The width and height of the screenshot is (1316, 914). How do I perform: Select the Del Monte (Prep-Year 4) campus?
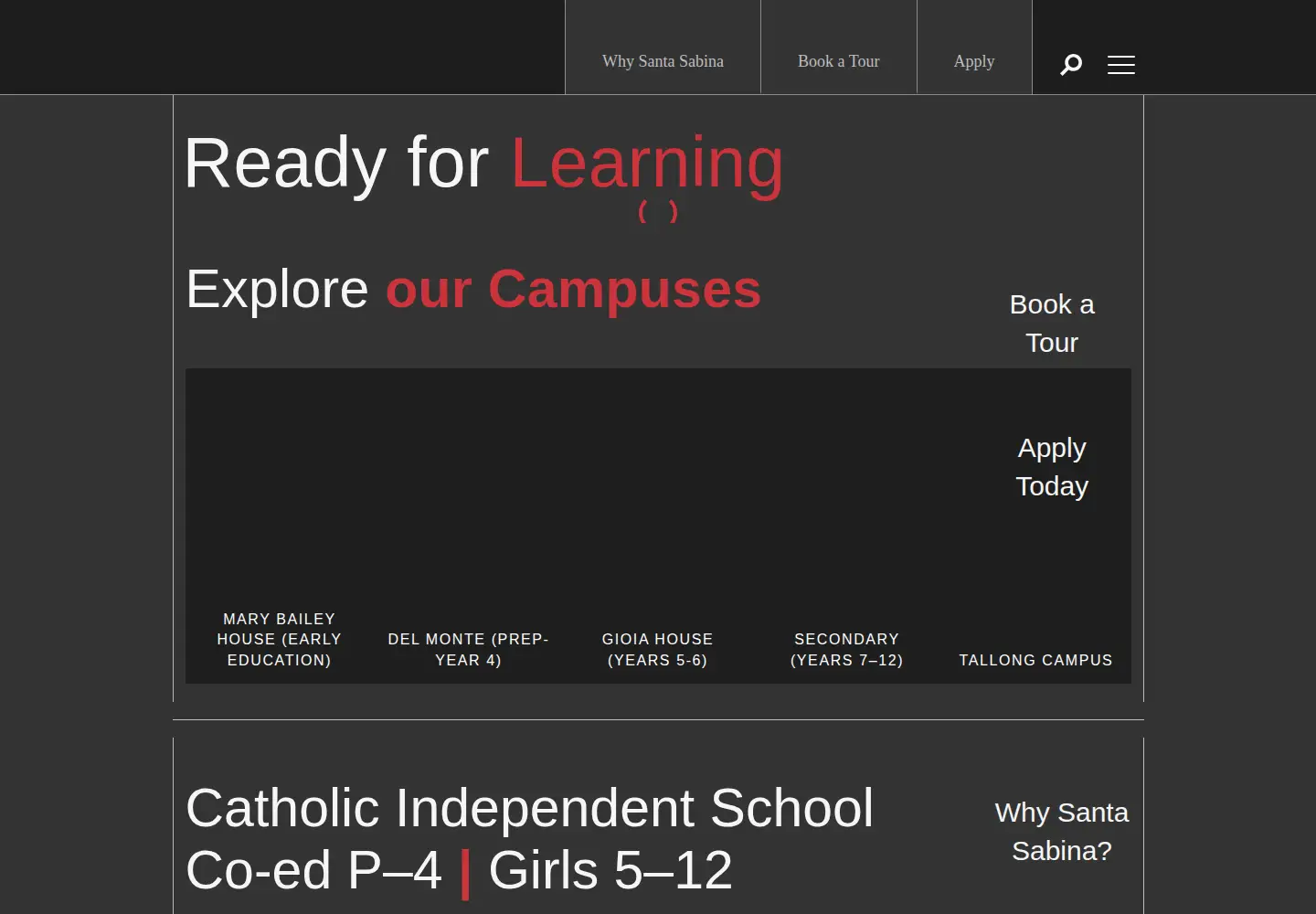coord(469,650)
